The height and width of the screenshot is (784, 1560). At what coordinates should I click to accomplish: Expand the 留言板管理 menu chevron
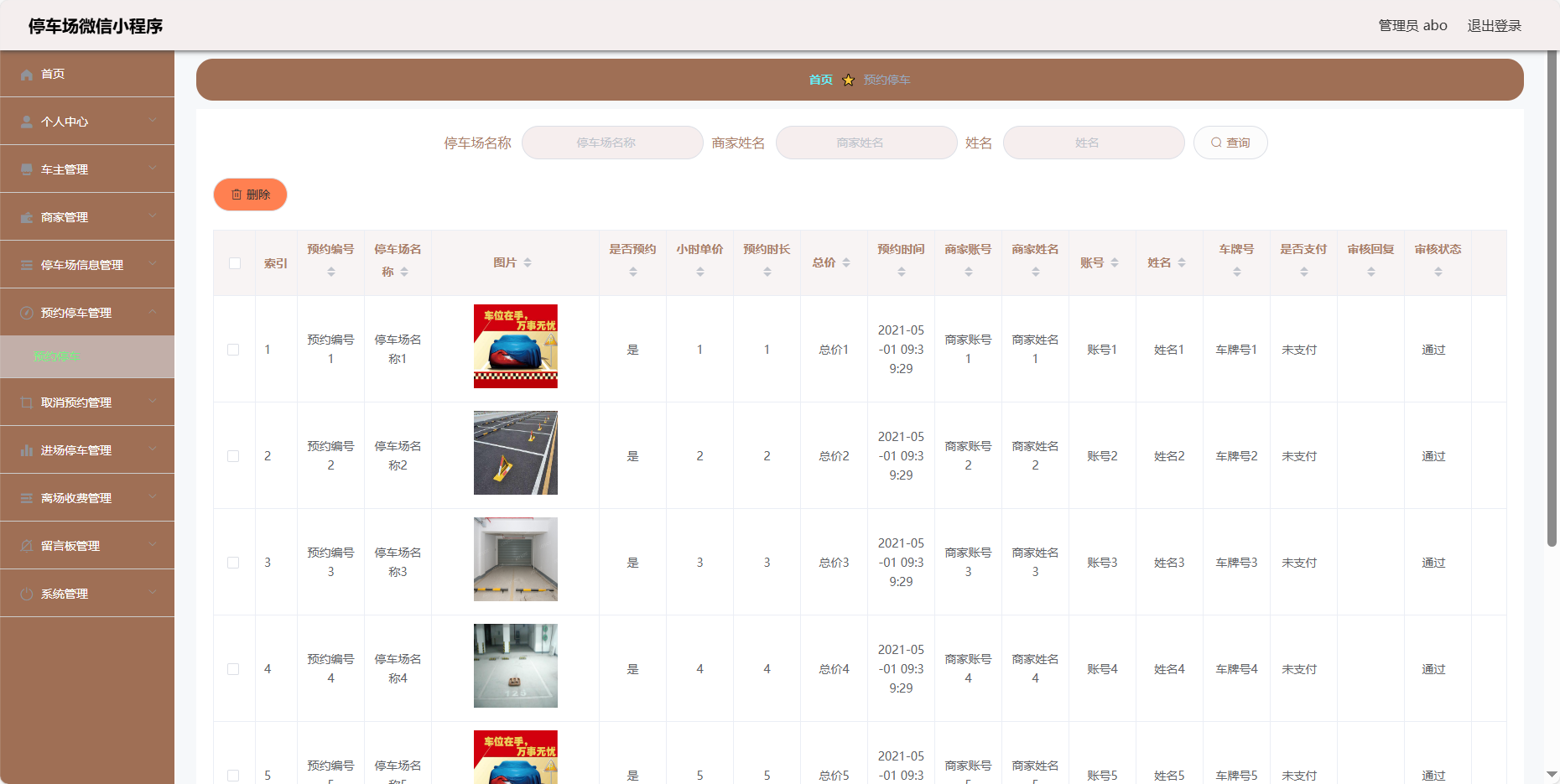click(153, 544)
